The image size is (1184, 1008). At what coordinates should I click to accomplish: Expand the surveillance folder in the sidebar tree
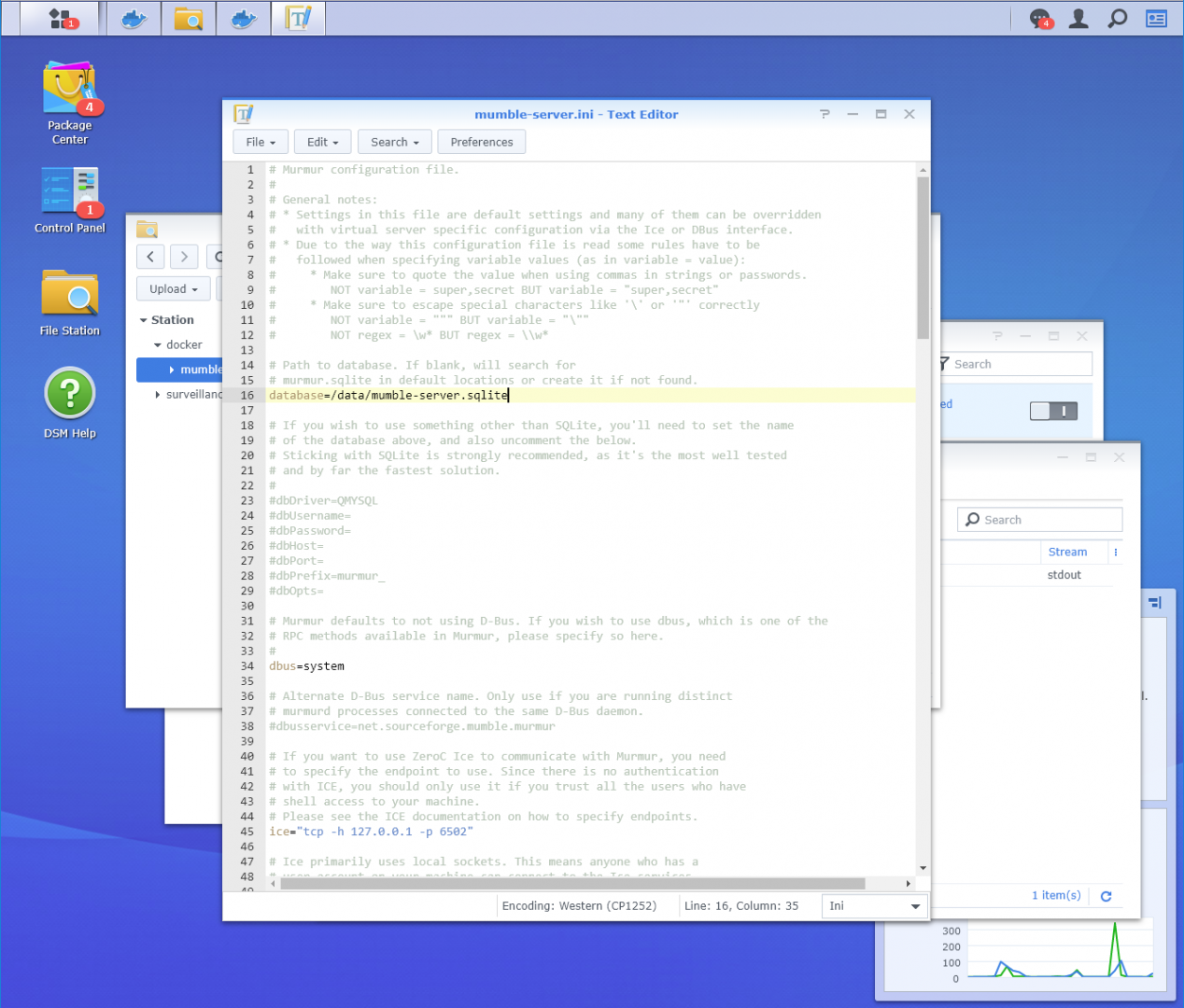(157, 394)
